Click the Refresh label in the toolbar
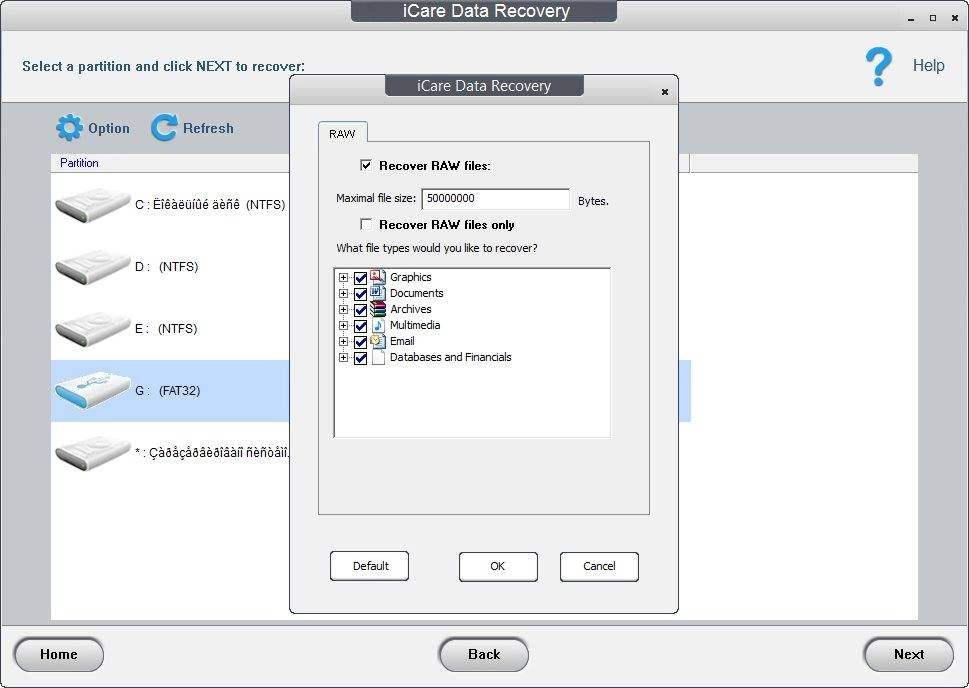 click(208, 128)
